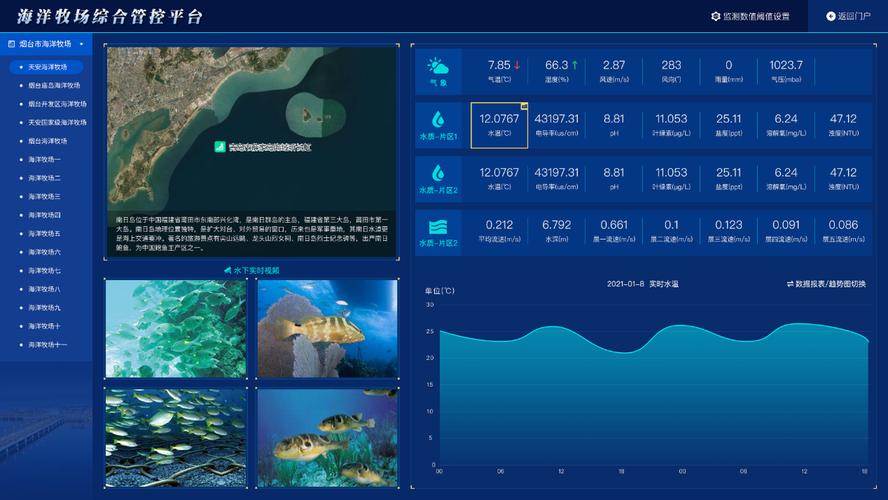The image size is (888, 500).
Task: Click 叶绿素 11.053 in 水质-片区1 row
Action: click(x=671, y=125)
